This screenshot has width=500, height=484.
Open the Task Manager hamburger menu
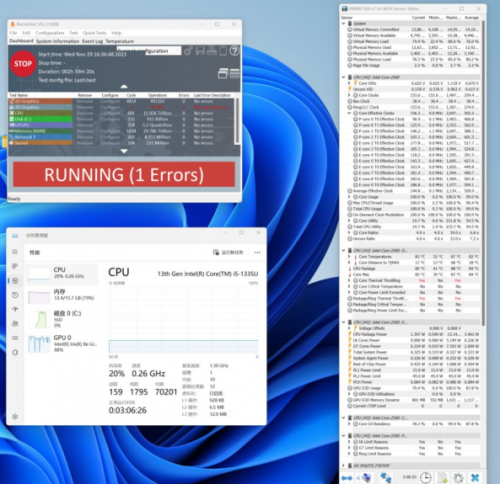tap(15, 252)
